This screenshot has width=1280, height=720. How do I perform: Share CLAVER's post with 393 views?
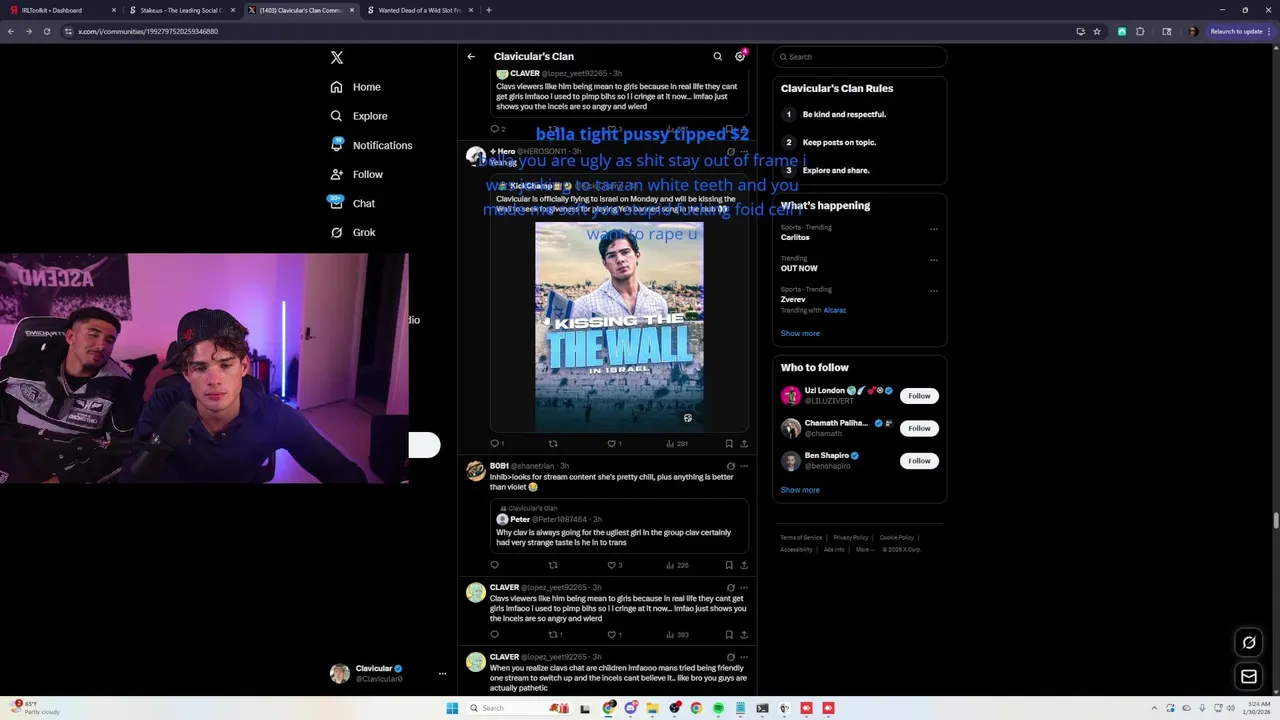click(743, 634)
